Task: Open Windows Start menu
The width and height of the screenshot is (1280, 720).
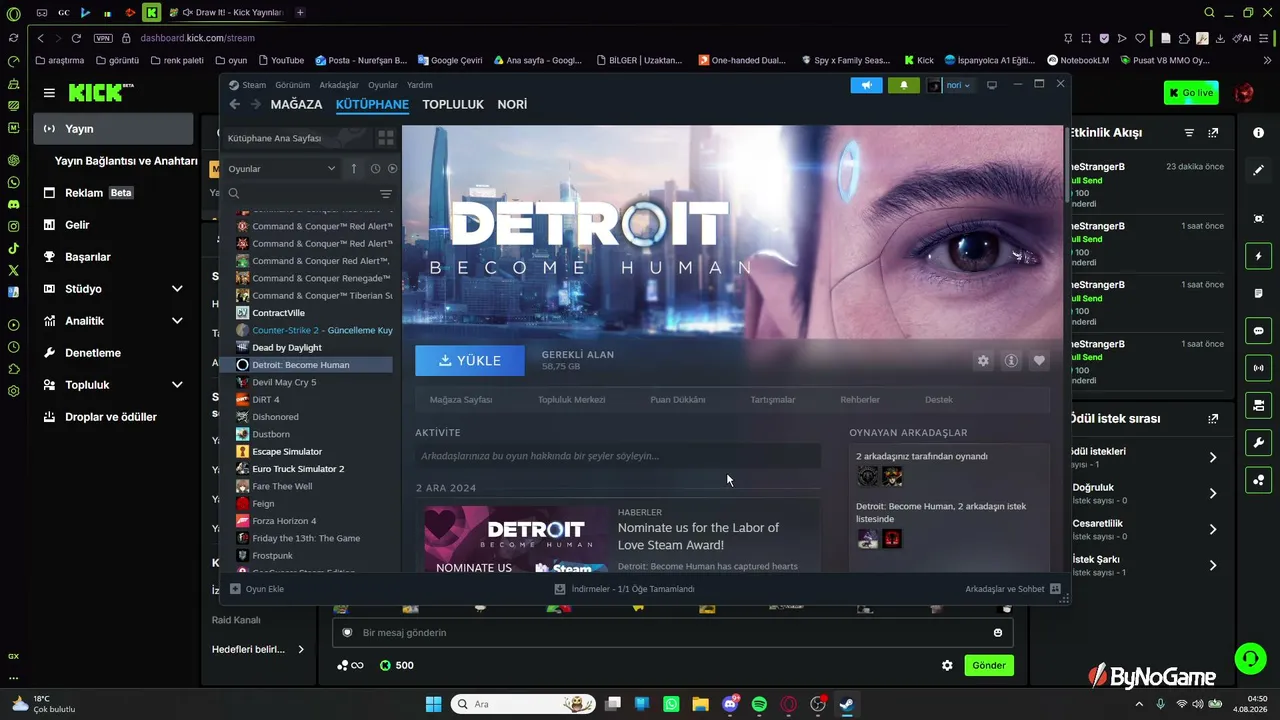Action: click(x=433, y=704)
